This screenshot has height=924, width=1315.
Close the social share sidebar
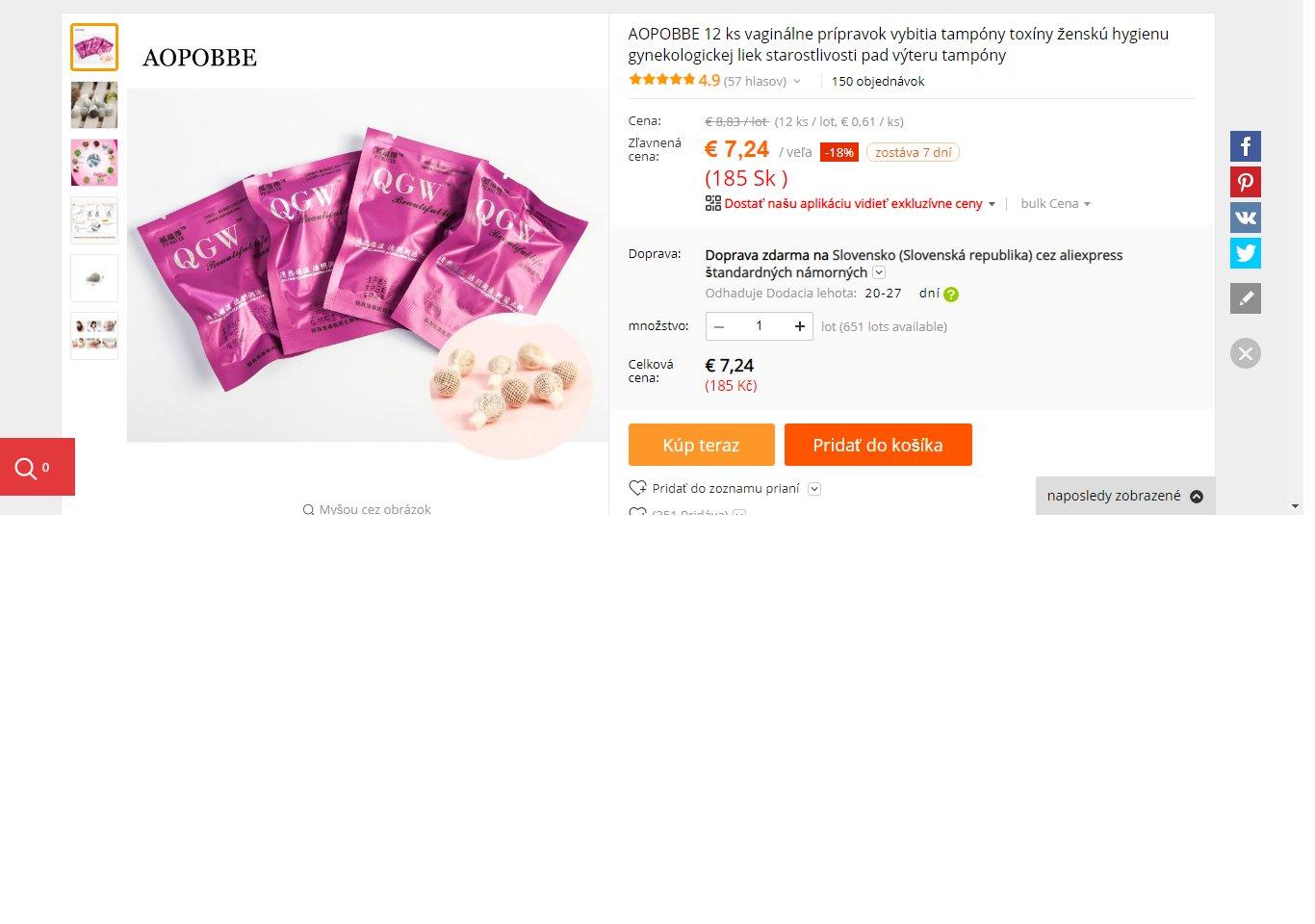pyautogui.click(x=1245, y=353)
